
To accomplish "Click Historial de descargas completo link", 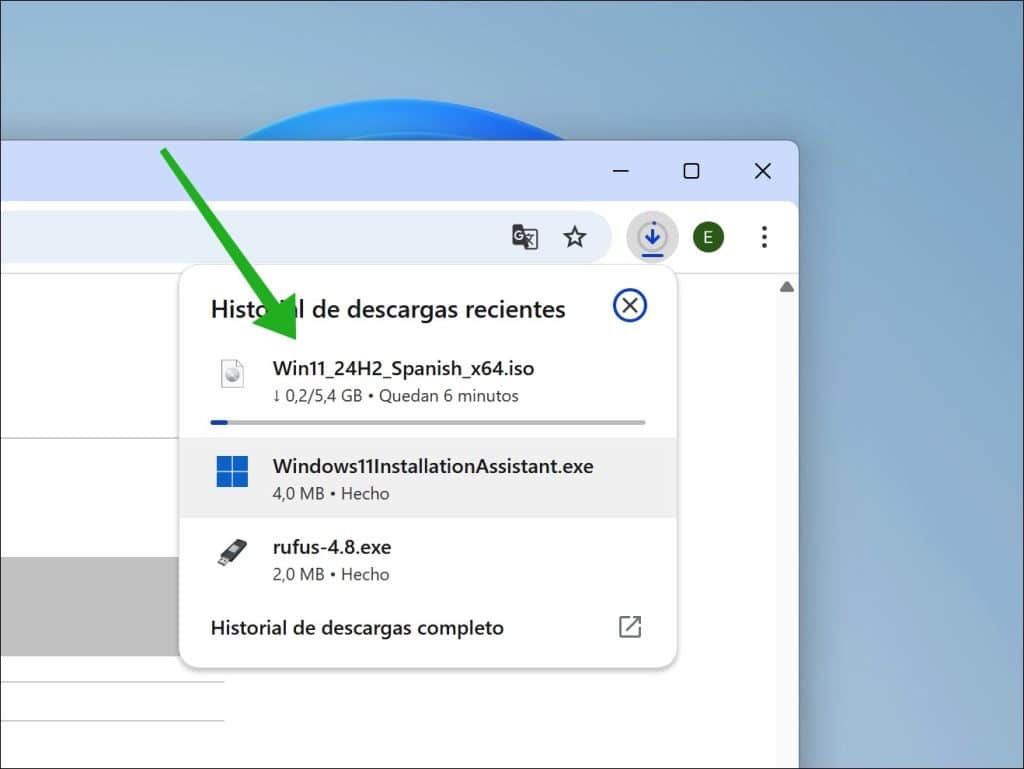I will click(357, 627).
